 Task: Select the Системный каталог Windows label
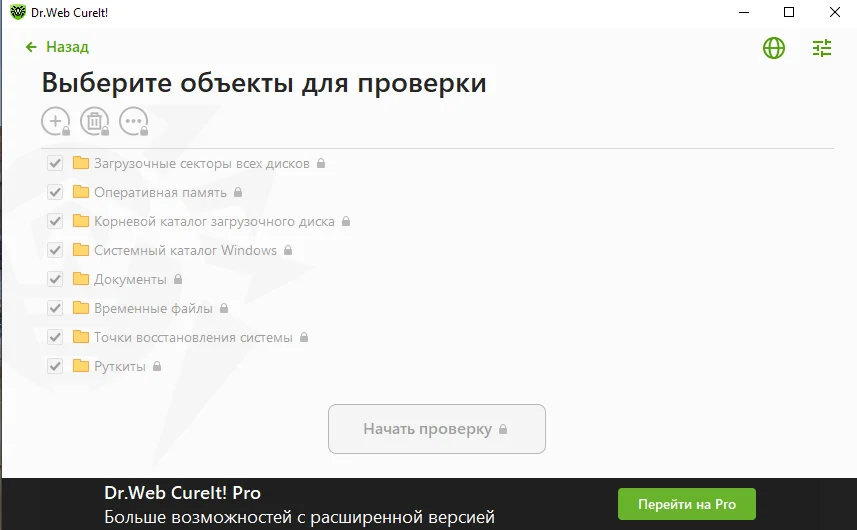coord(185,250)
